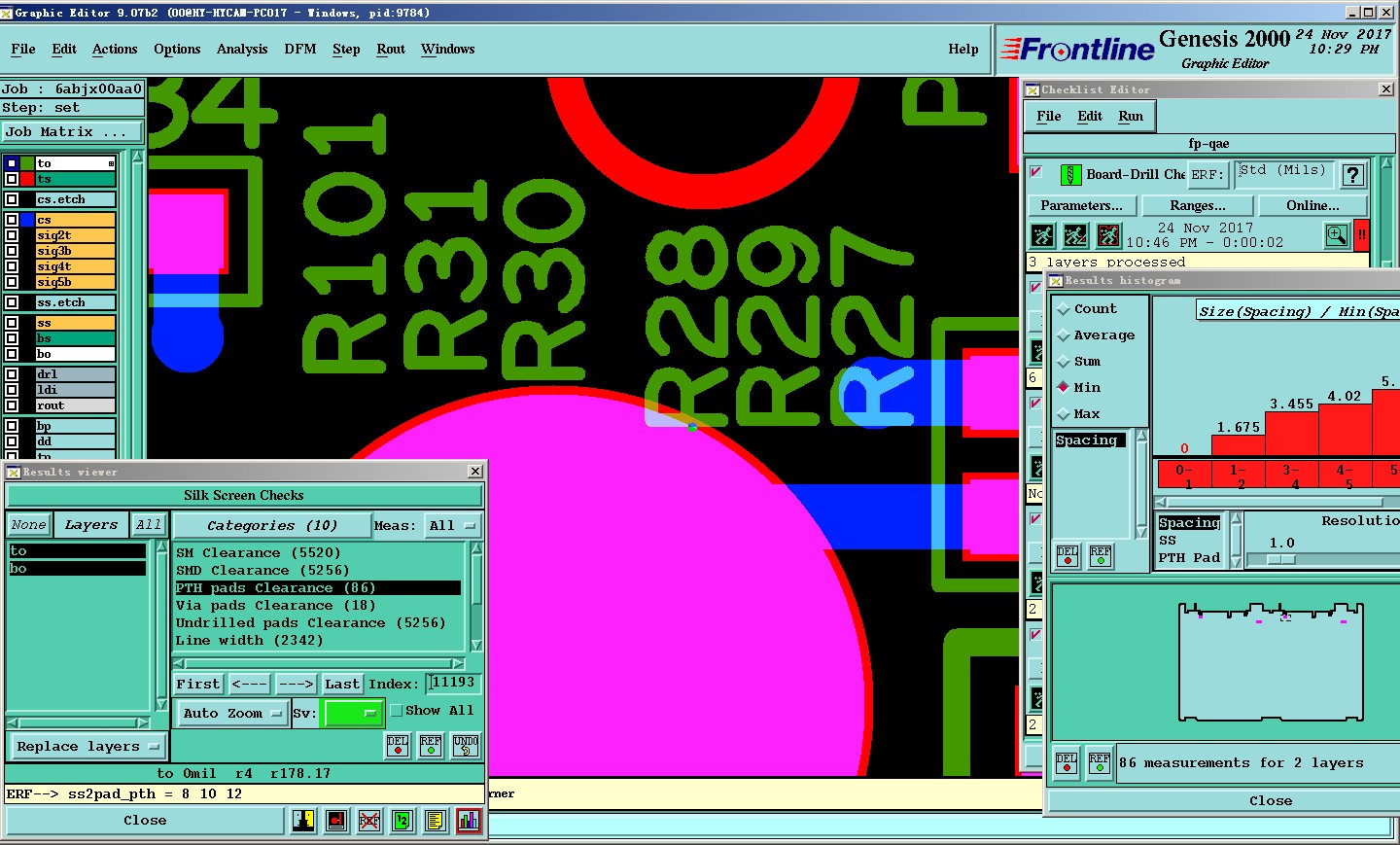Click REF icon beside measurements count
This screenshot has height=845, width=1400.
[x=1100, y=763]
